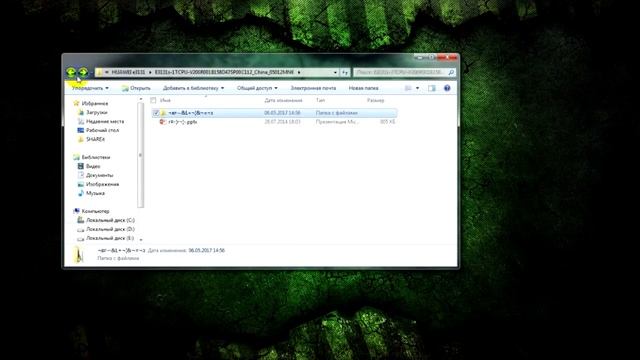
Task: Open the address bar history dropdown
Action: click(x=335, y=72)
